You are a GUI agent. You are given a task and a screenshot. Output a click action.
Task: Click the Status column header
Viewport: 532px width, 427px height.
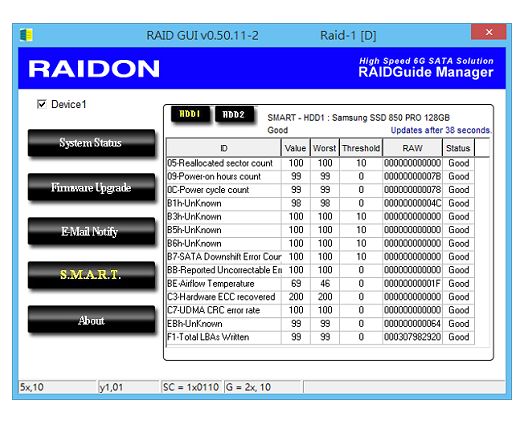point(458,148)
